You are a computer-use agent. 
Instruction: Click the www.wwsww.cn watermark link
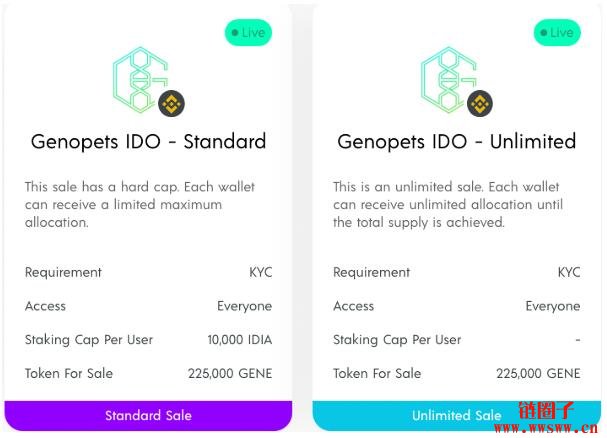546,428
